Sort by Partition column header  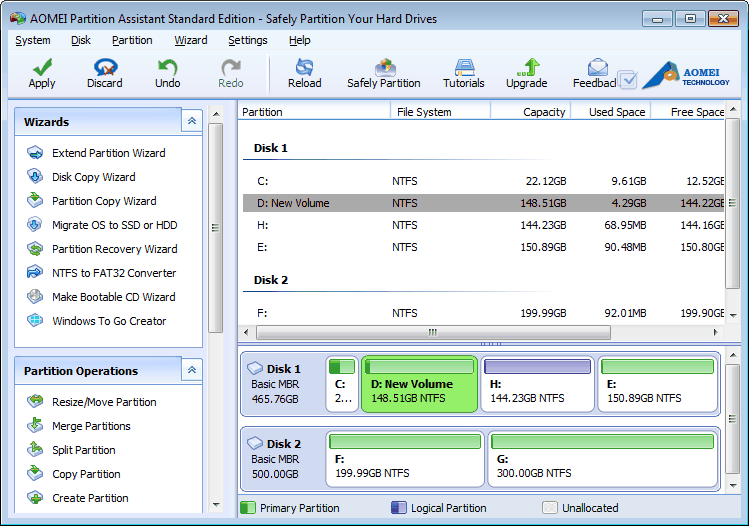click(314, 112)
